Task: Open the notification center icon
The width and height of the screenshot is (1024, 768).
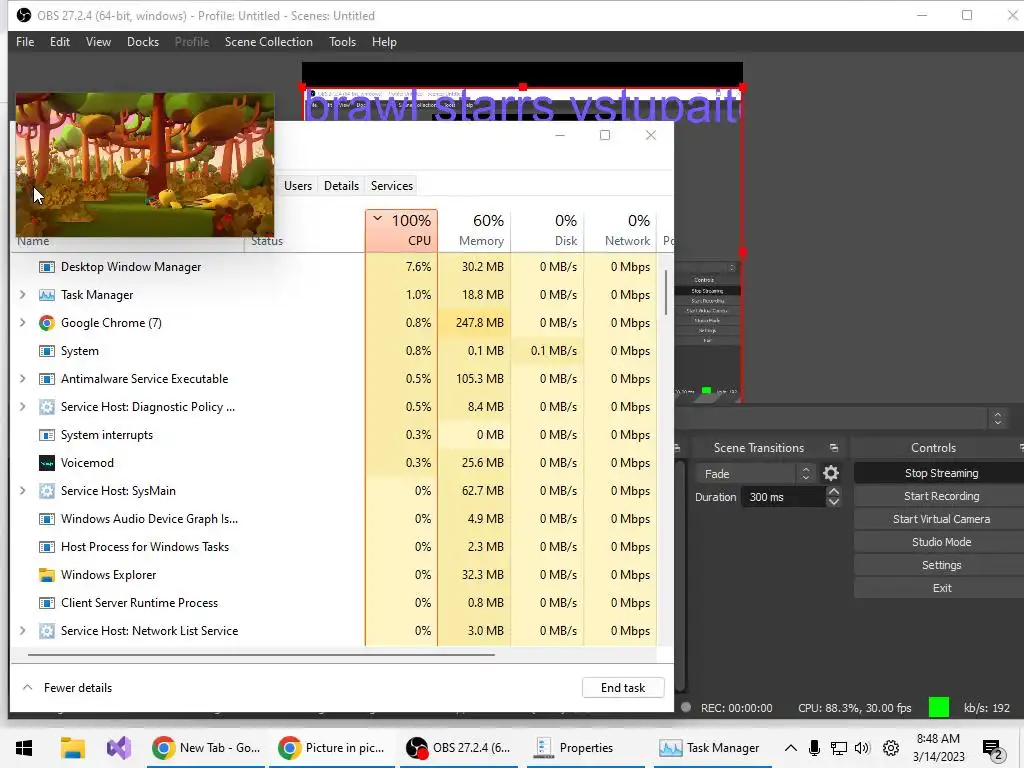Action: [x=993, y=749]
